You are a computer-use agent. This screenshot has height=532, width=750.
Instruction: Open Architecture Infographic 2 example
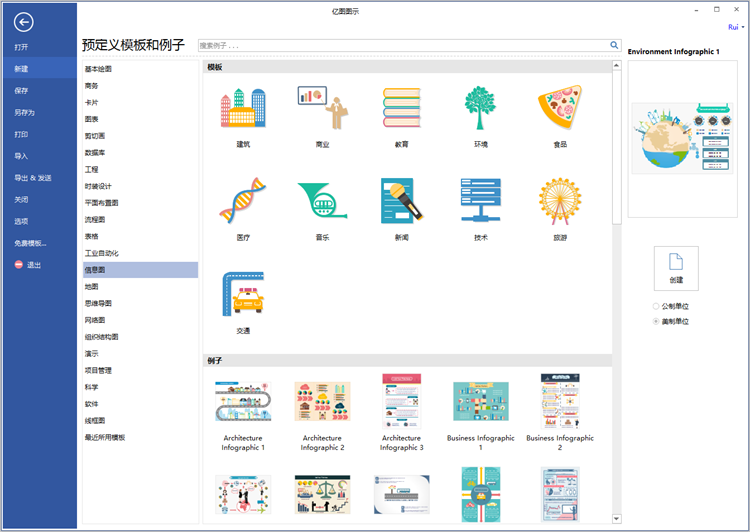322,401
